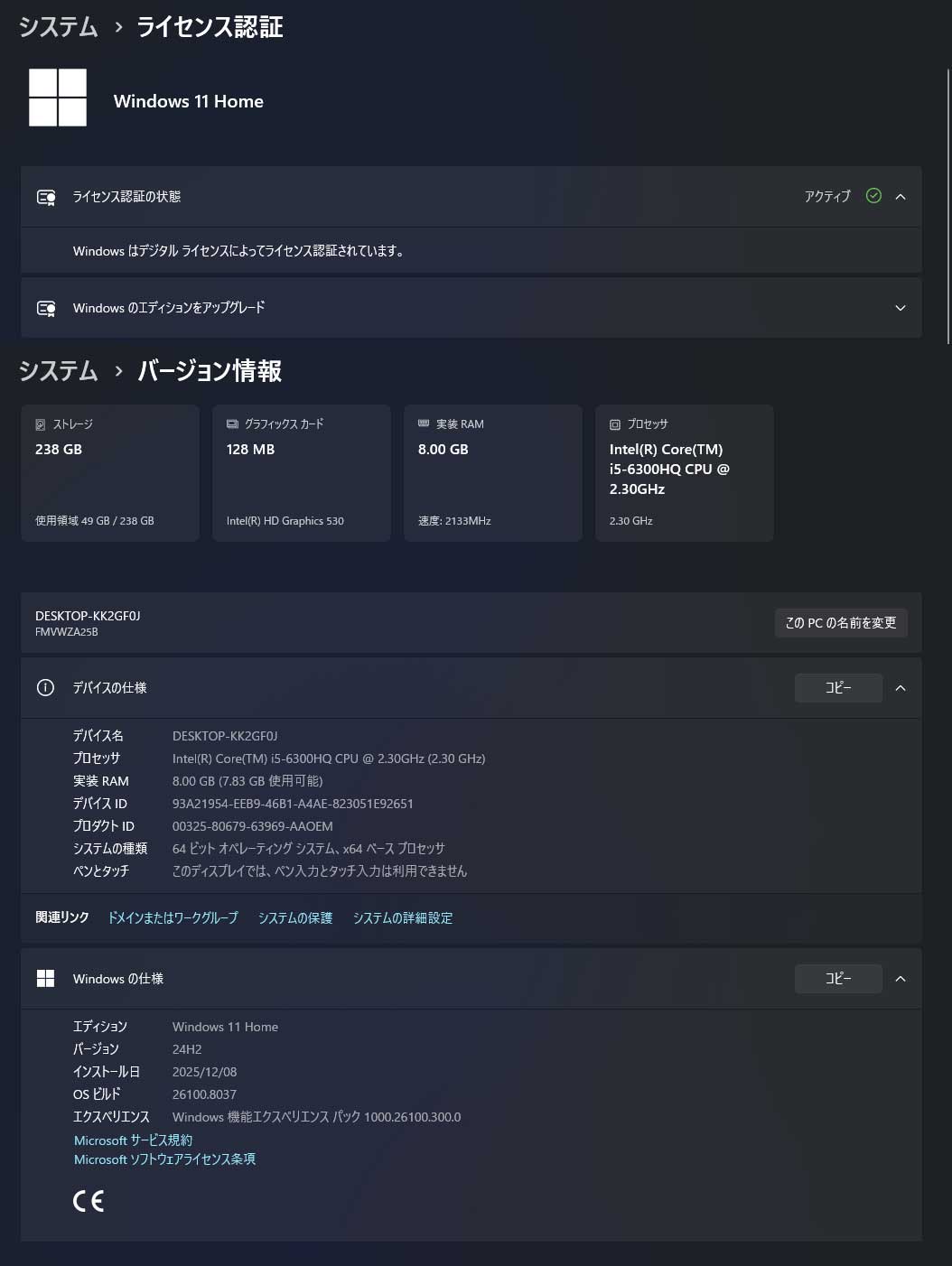Click the Windows specifications logo icon
The height and width of the screenshot is (1266, 952).
tap(45, 979)
